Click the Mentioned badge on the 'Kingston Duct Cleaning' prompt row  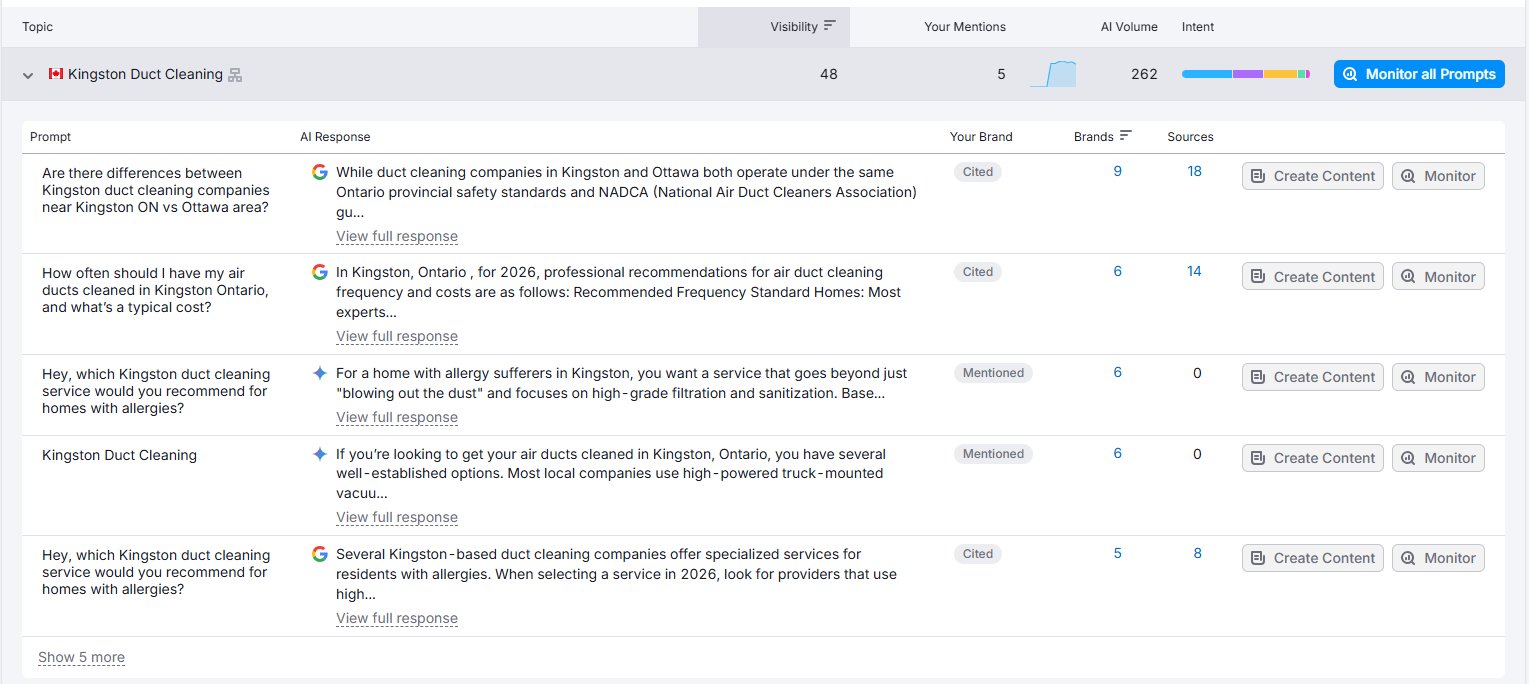[x=993, y=454]
